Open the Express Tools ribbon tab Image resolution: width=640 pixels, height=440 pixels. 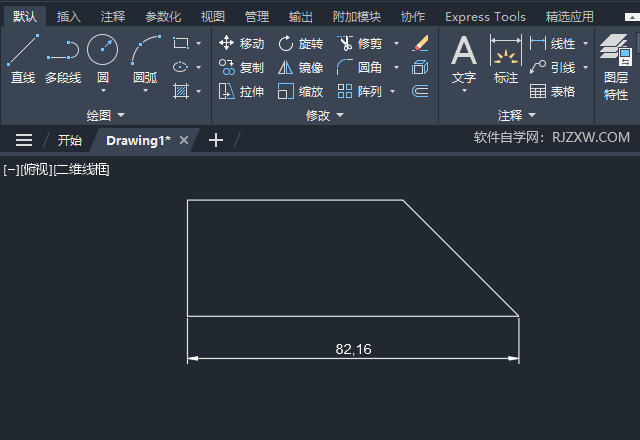(x=485, y=17)
